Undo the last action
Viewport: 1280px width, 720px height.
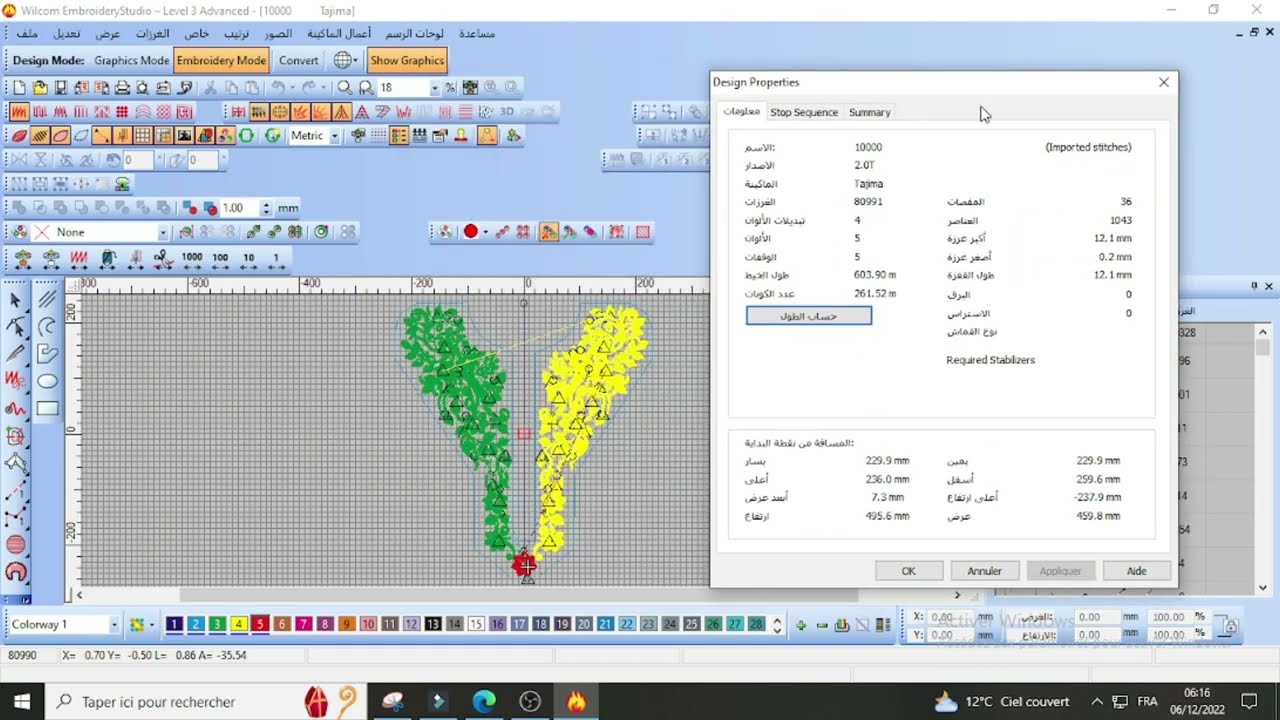coord(279,88)
